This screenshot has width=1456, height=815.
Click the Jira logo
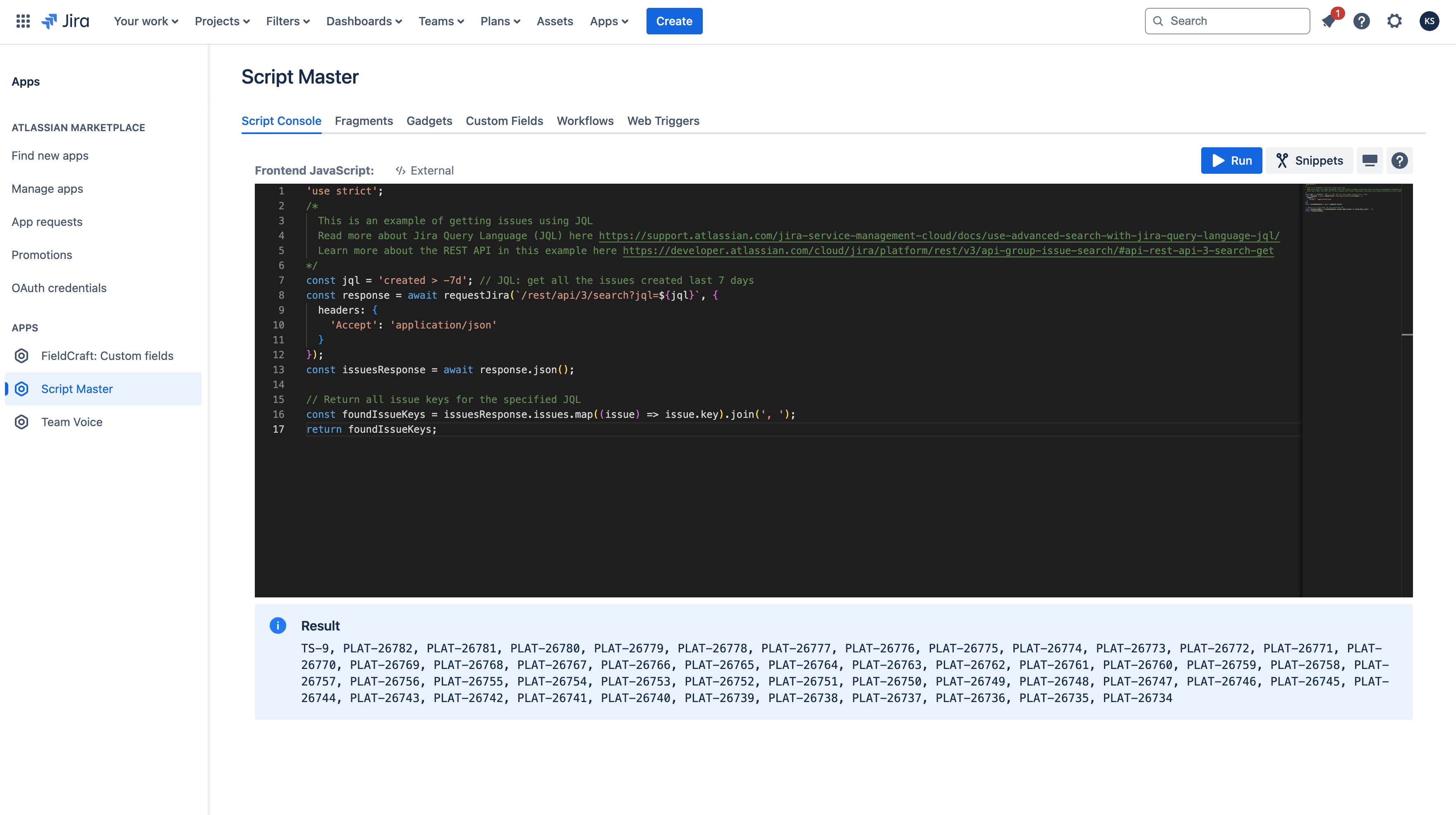click(66, 21)
